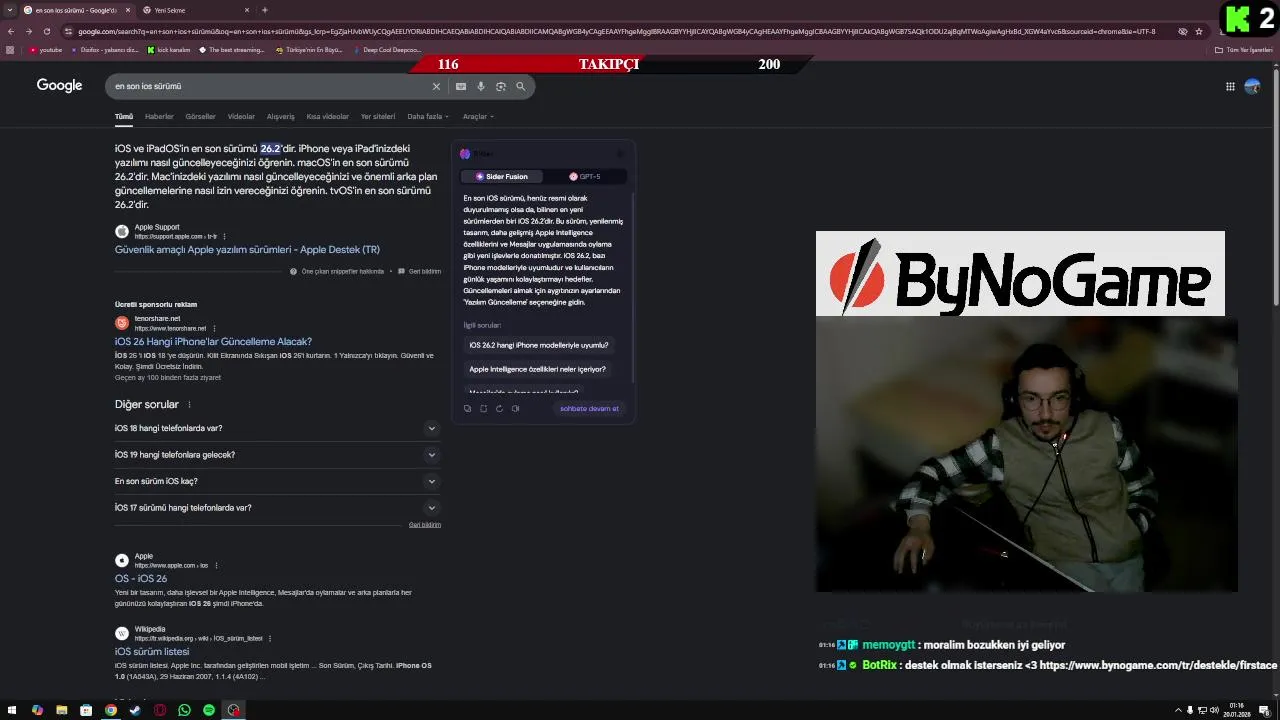
Task: Select the Kısa videolar search tab
Action: tap(328, 116)
